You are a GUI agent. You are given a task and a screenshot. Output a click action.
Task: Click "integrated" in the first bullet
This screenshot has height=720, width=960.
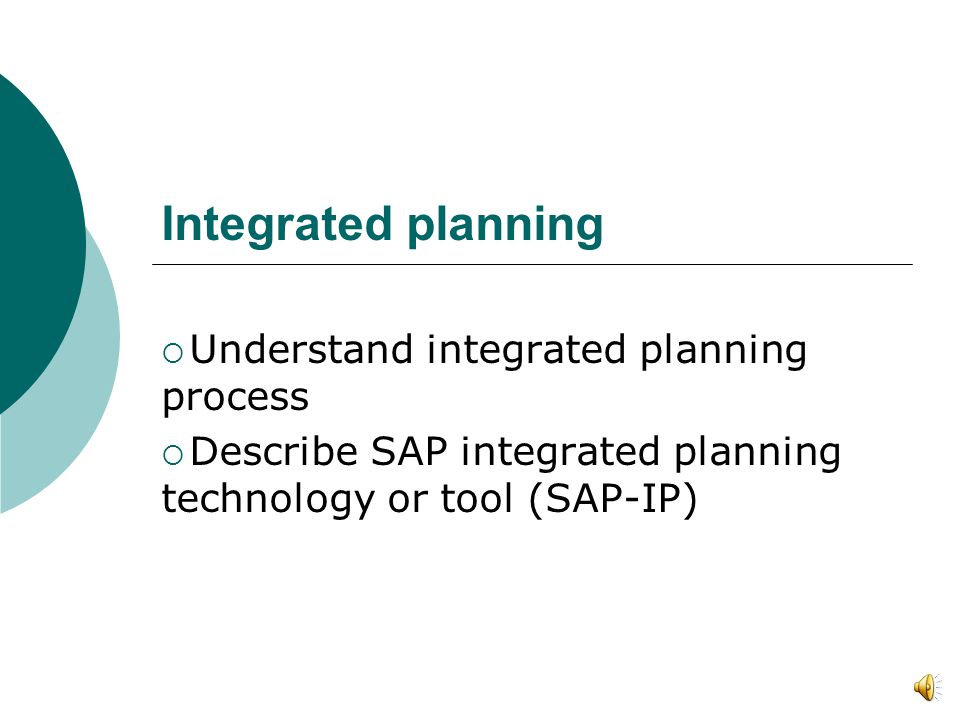coord(526,351)
